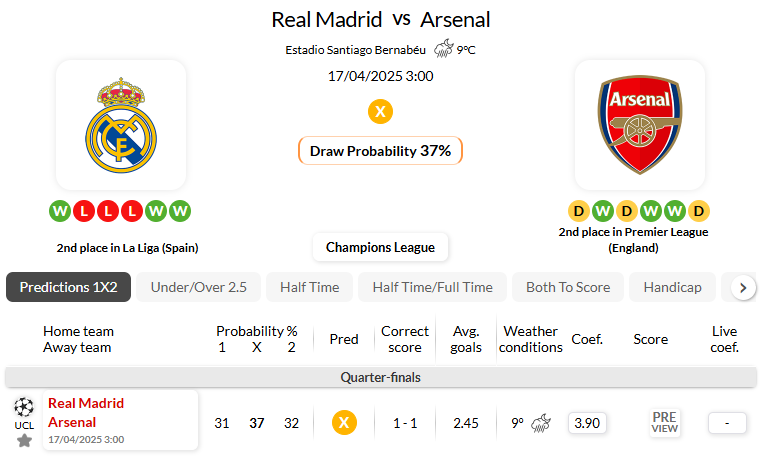Click the orange X draw badge at top
The height and width of the screenshot is (457, 761).
click(380, 111)
